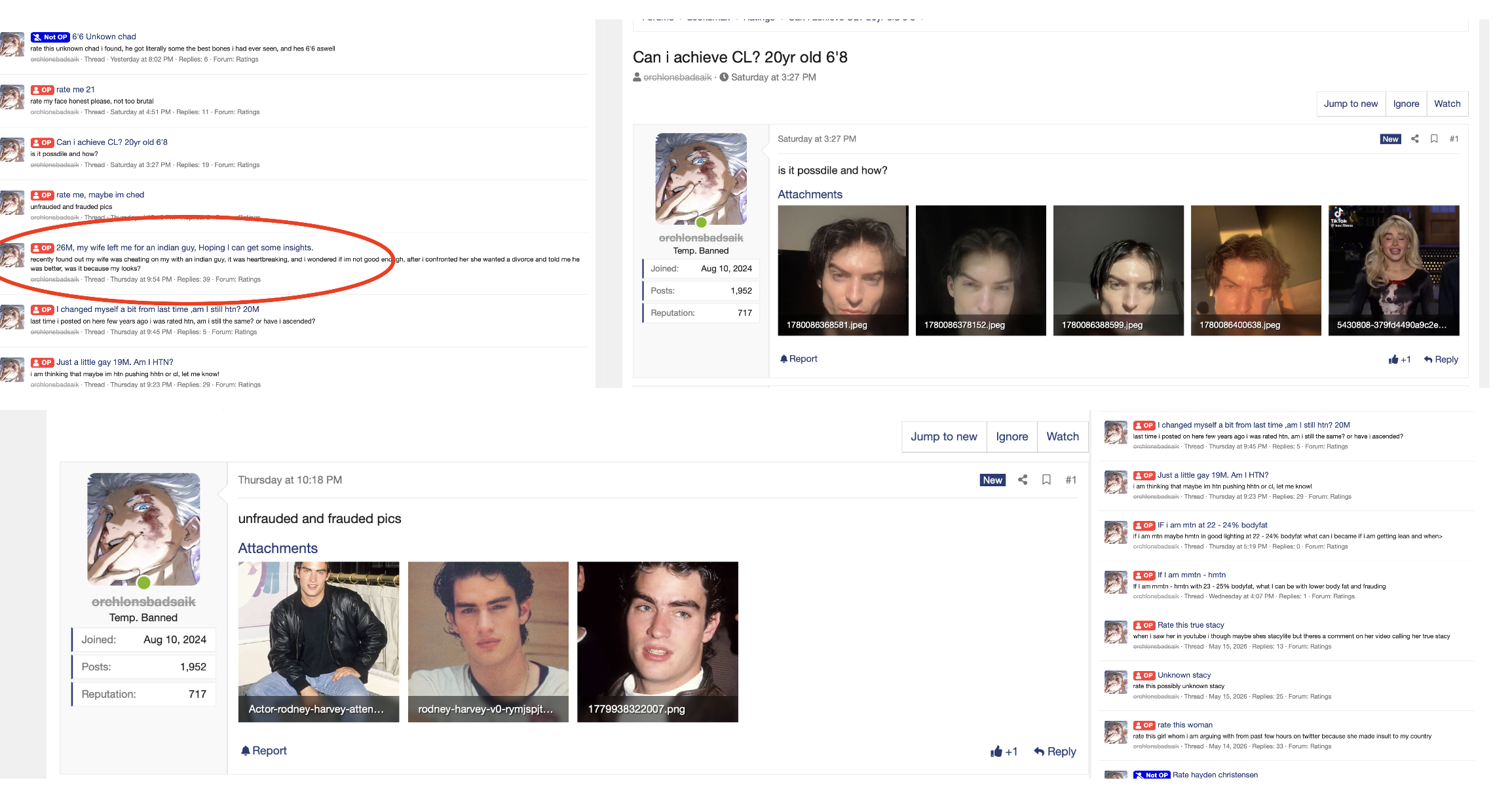
Task: Open poster avatar in Saturday 3:27 PM post
Action: tap(701, 179)
